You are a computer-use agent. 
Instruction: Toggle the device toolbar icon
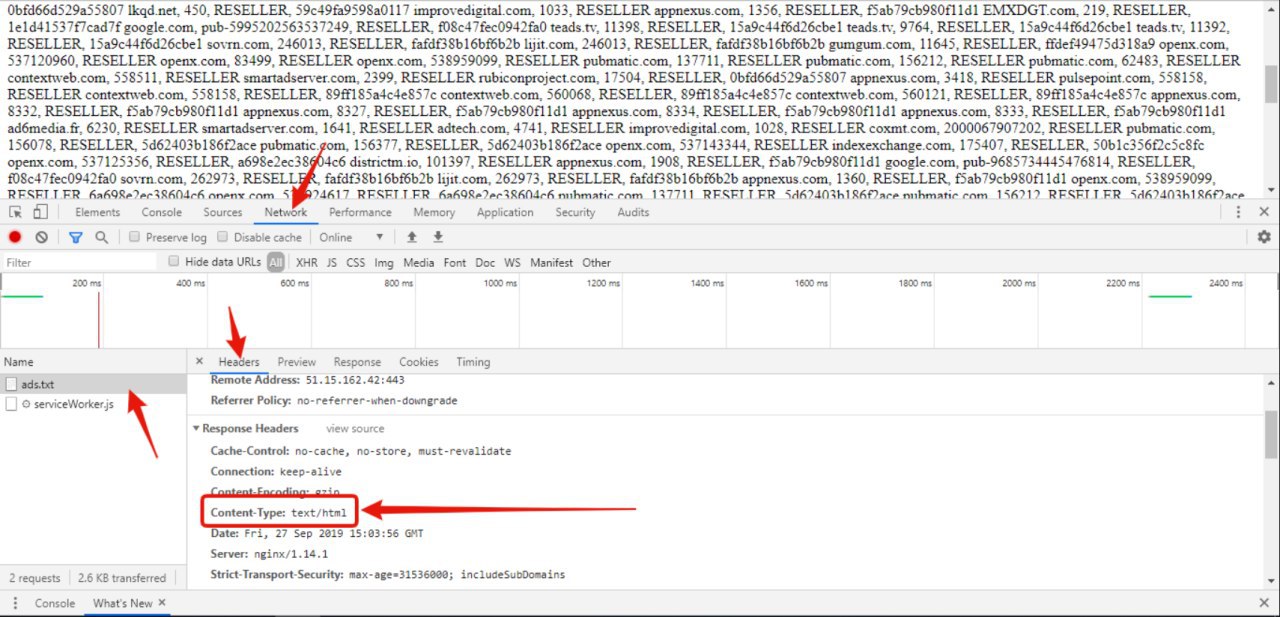pos(40,212)
